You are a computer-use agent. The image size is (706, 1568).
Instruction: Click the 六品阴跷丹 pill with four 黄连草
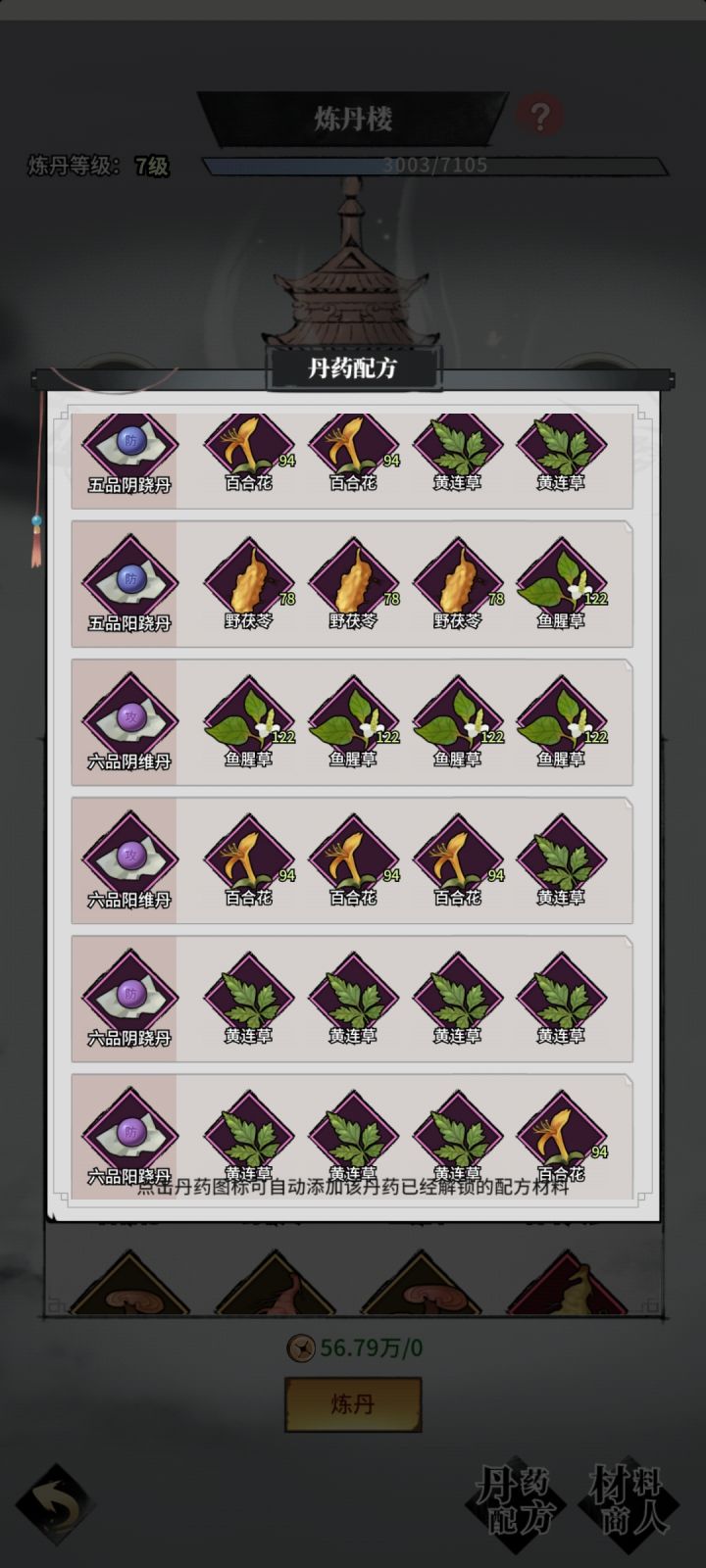[x=129, y=999]
